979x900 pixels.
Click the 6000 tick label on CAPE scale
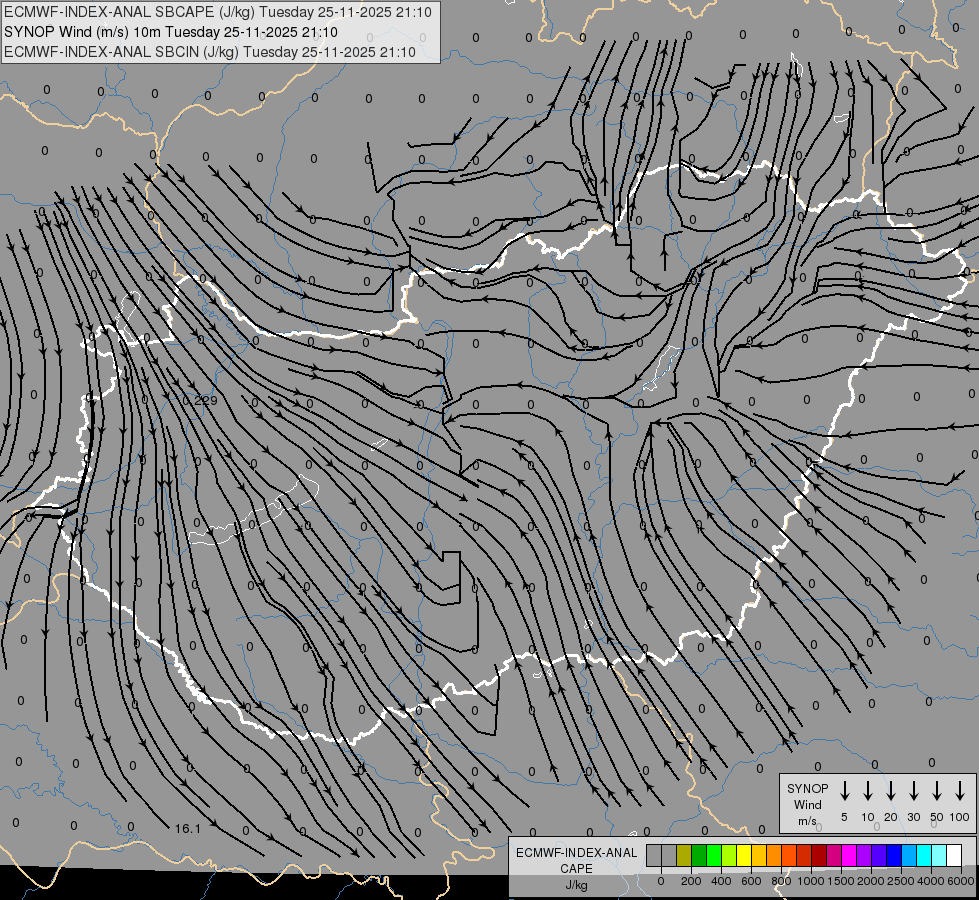click(961, 881)
